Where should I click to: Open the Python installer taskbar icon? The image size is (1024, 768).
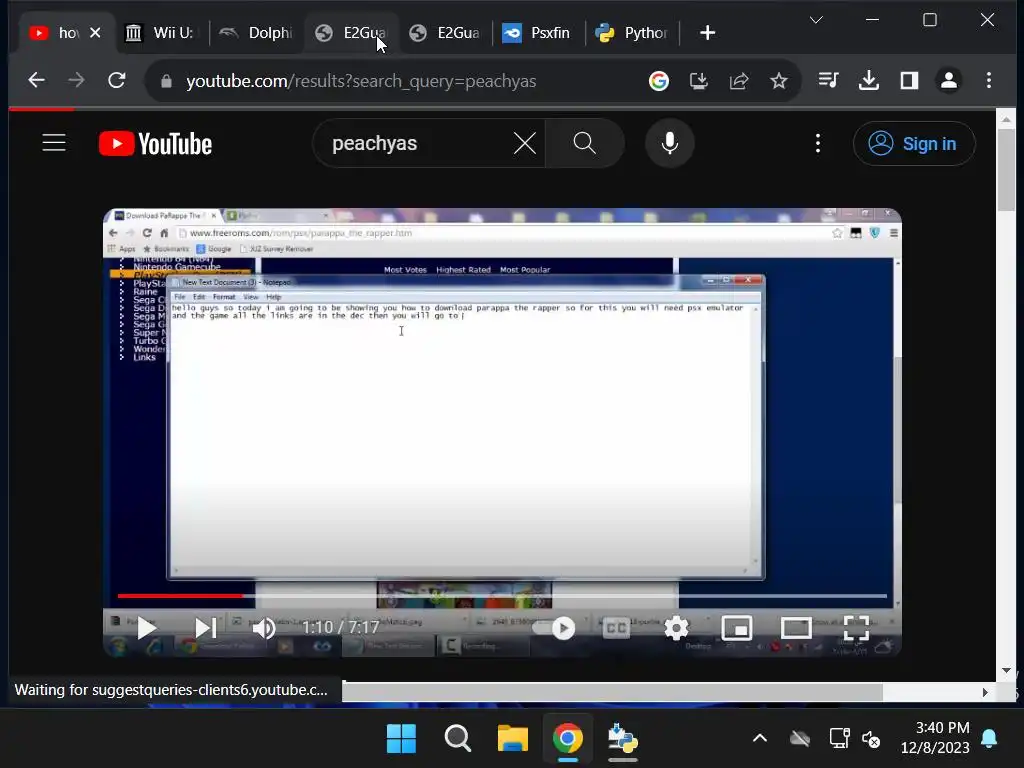coord(622,739)
